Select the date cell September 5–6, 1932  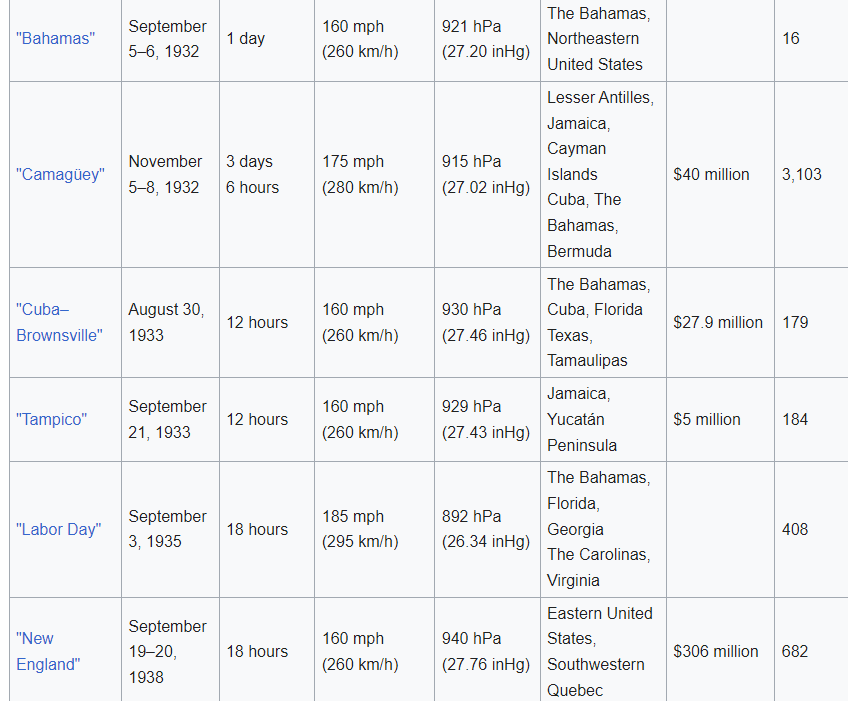click(x=168, y=39)
